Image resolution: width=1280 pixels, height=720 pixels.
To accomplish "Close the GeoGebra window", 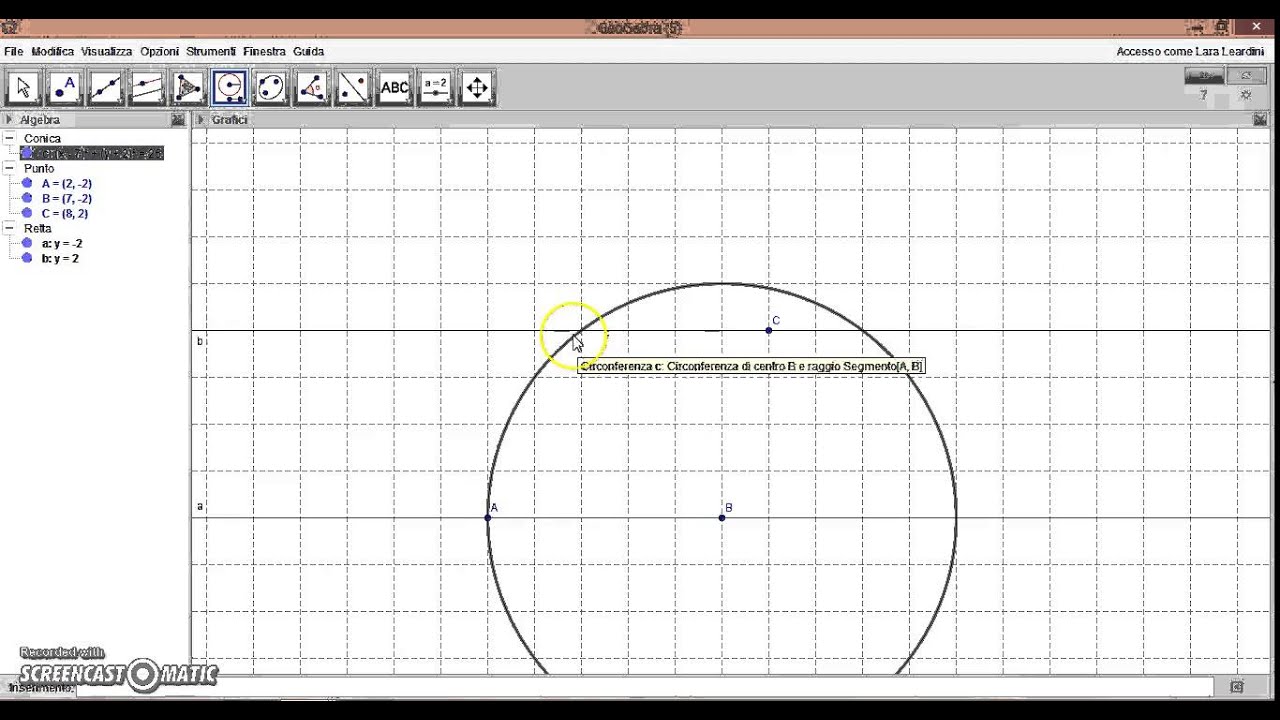I will 1257,27.
